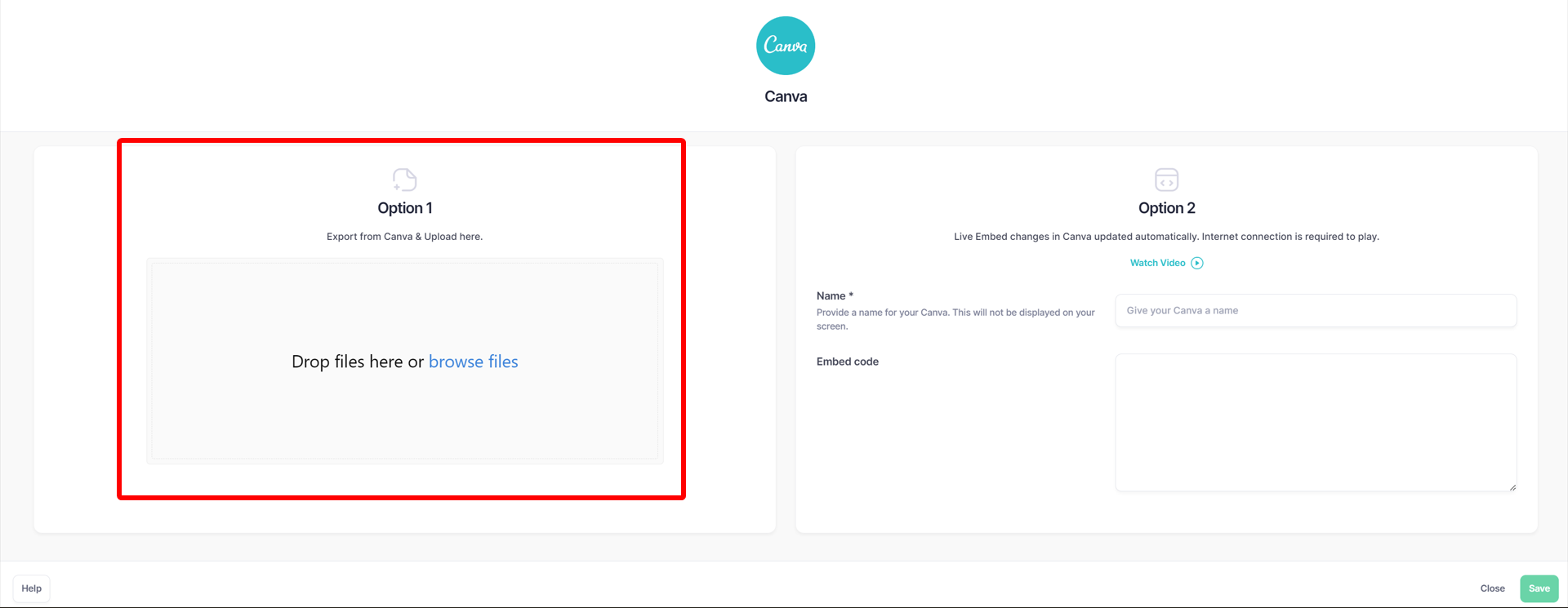Click the Close button
Viewport: 1568px width, 608px height.
1493,588
